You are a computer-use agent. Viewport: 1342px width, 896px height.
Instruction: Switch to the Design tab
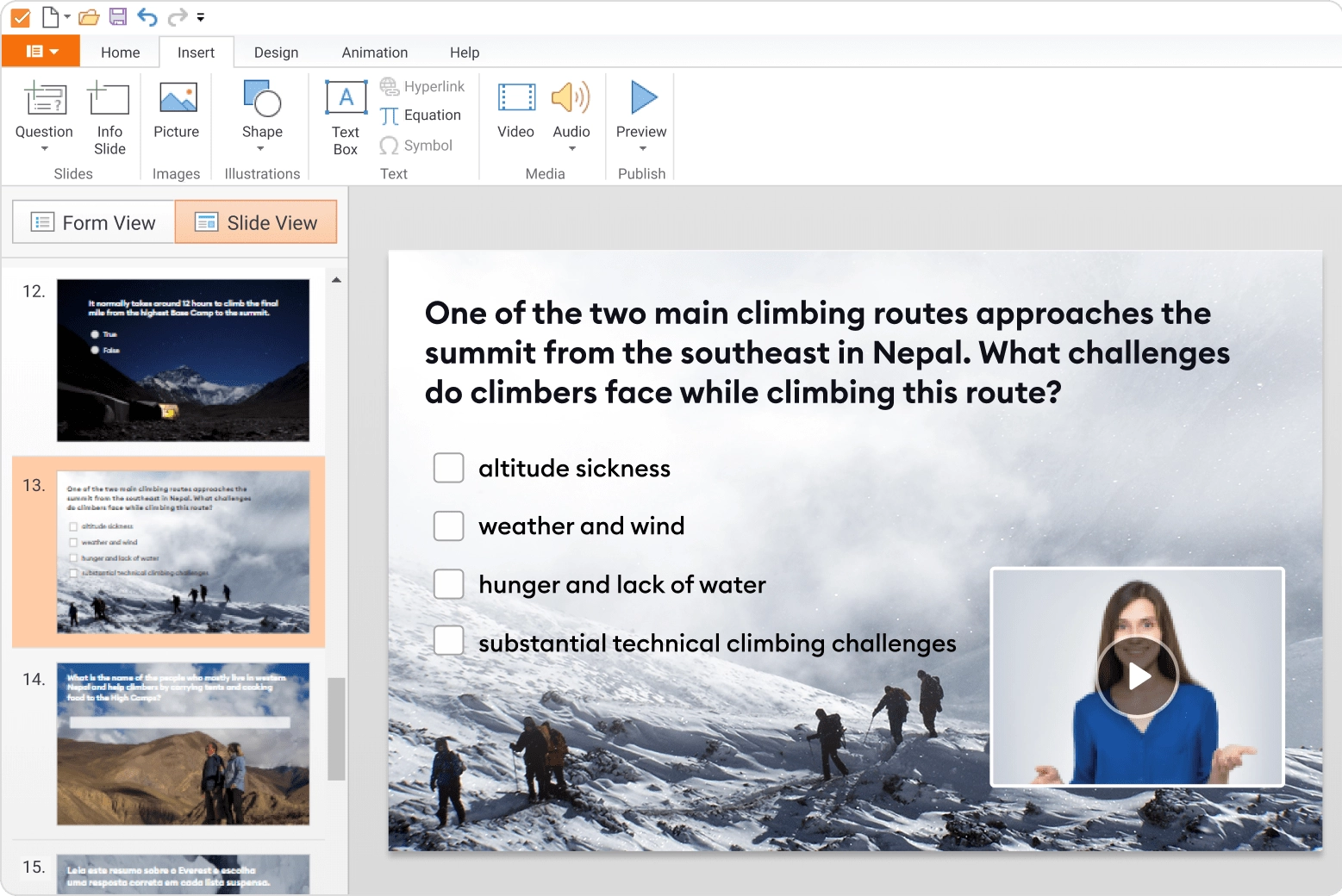276,53
